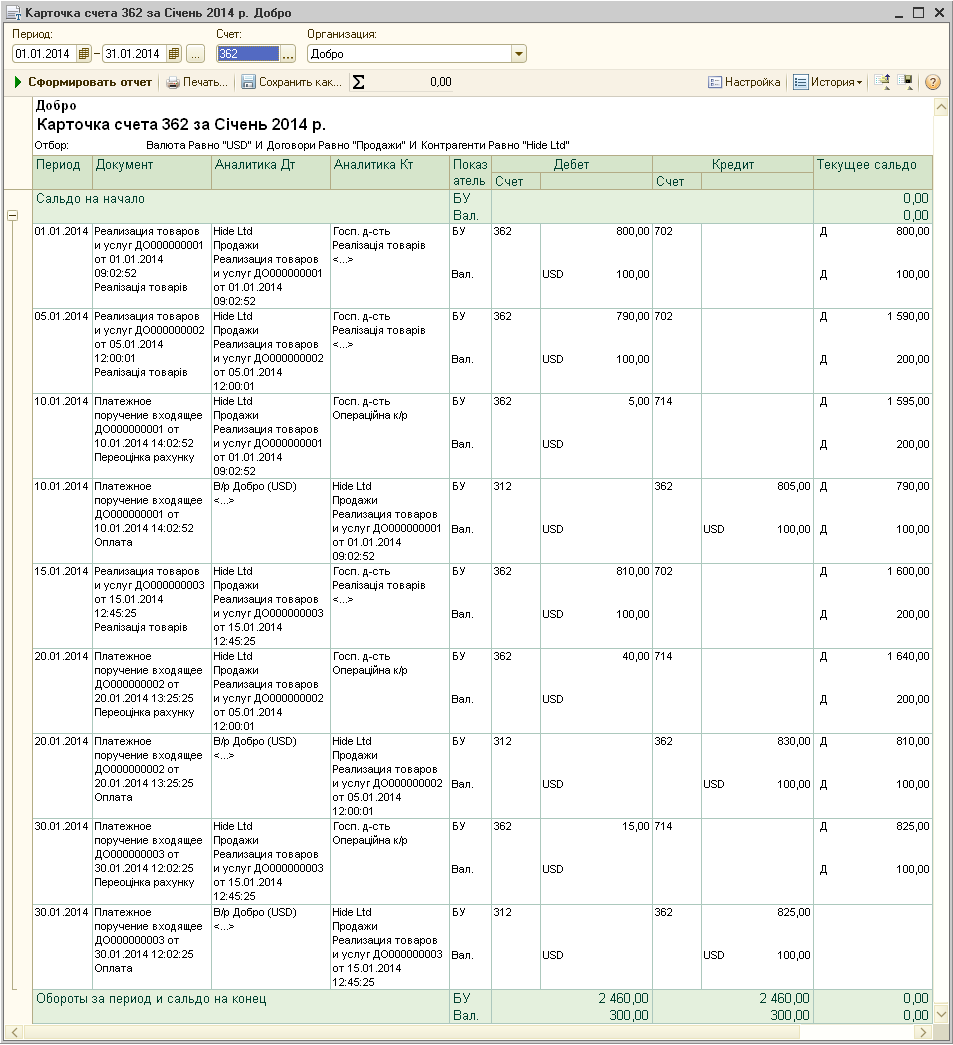The width and height of the screenshot is (953, 1045).
Task: Open calendar for end date 31.01.2014
Action: click(x=174, y=54)
